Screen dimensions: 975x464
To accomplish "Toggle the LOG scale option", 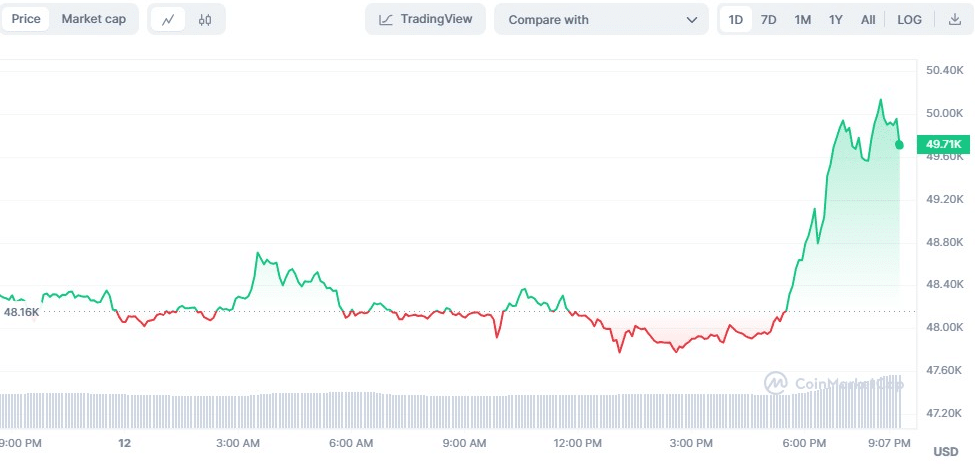I will tap(909, 19).
